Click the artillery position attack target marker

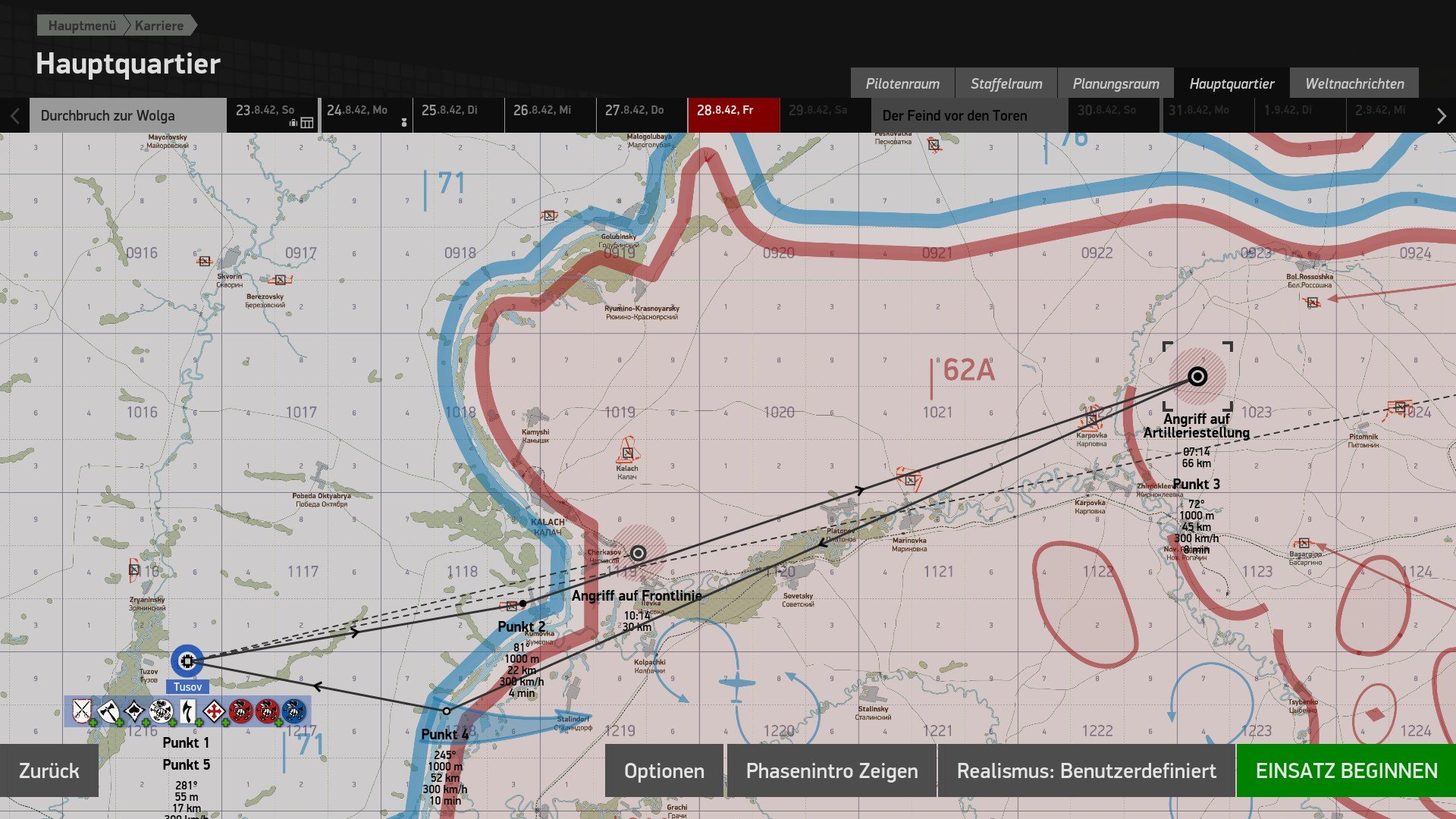1197,376
